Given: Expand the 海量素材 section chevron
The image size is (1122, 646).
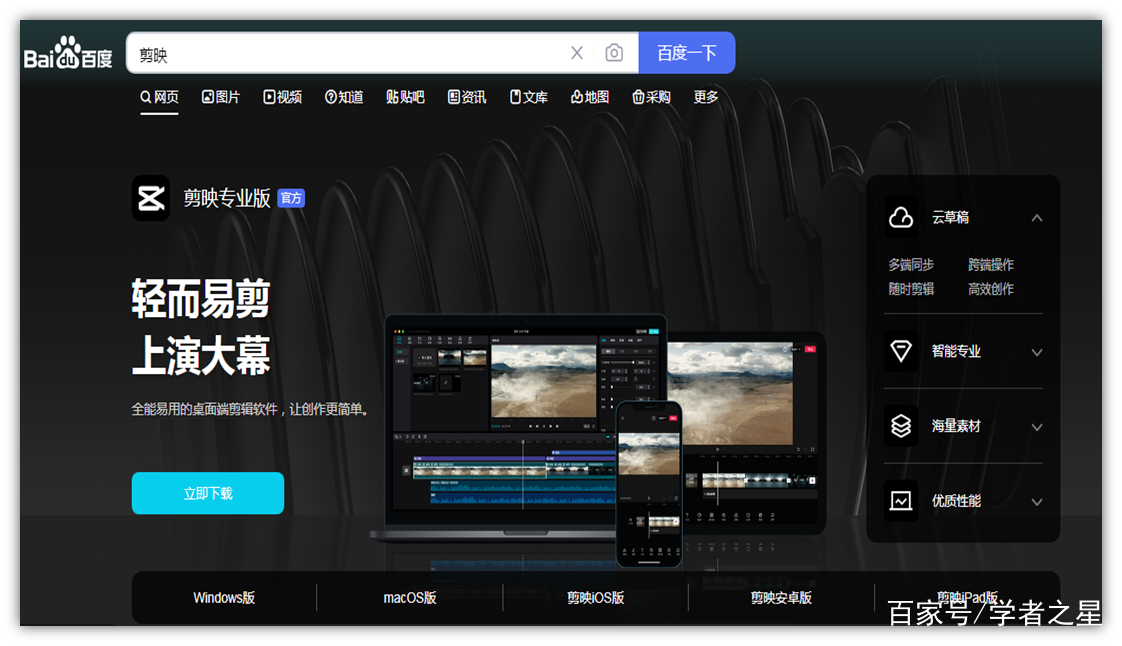Looking at the screenshot, I should click(x=1037, y=427).
